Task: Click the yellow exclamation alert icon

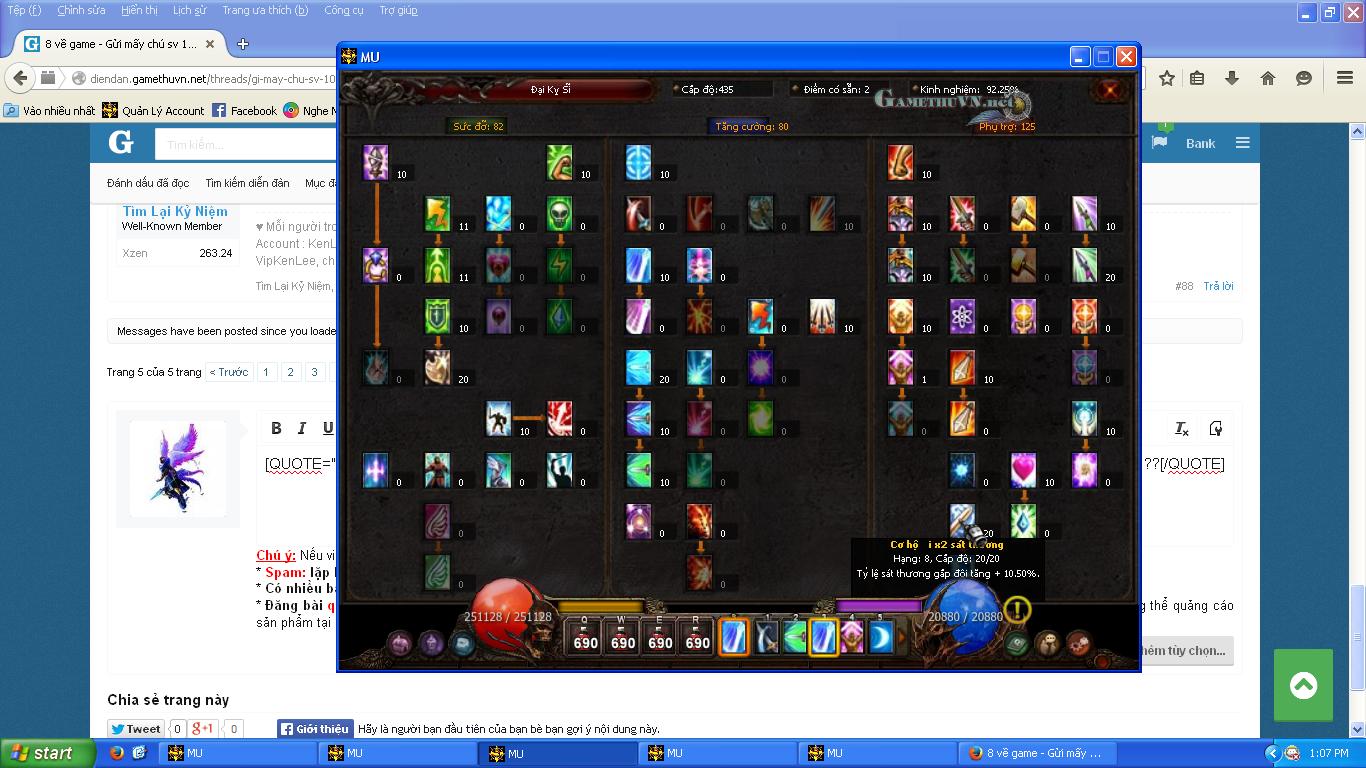Action: pos(1016,609)
